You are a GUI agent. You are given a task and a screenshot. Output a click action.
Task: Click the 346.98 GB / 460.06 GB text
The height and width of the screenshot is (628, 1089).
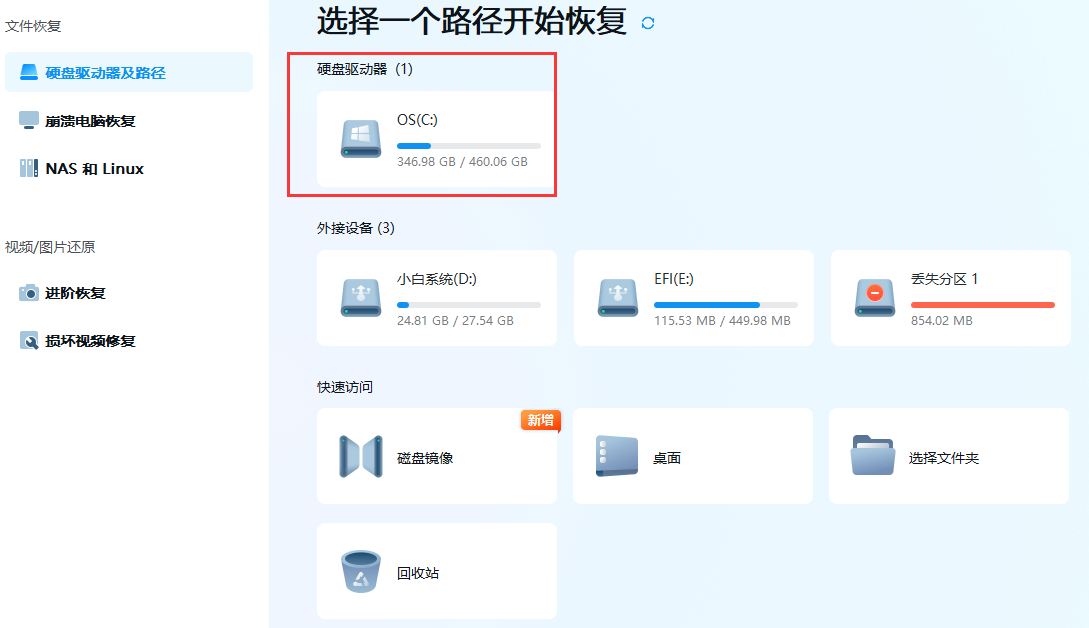coord(463,161)
